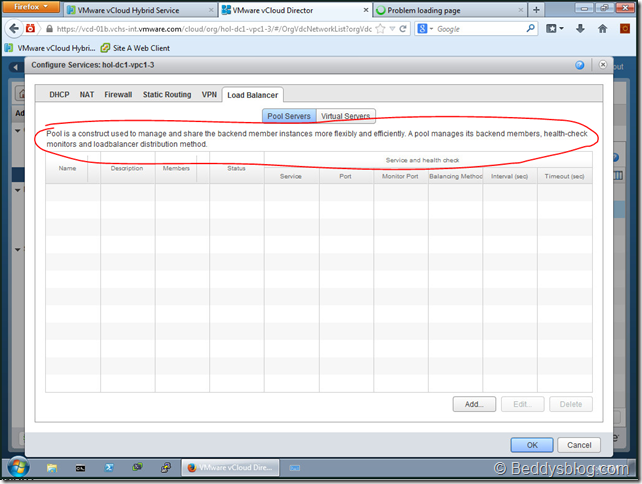
Task: Open the bookmarks menu icon
Action: coord(555,28)
